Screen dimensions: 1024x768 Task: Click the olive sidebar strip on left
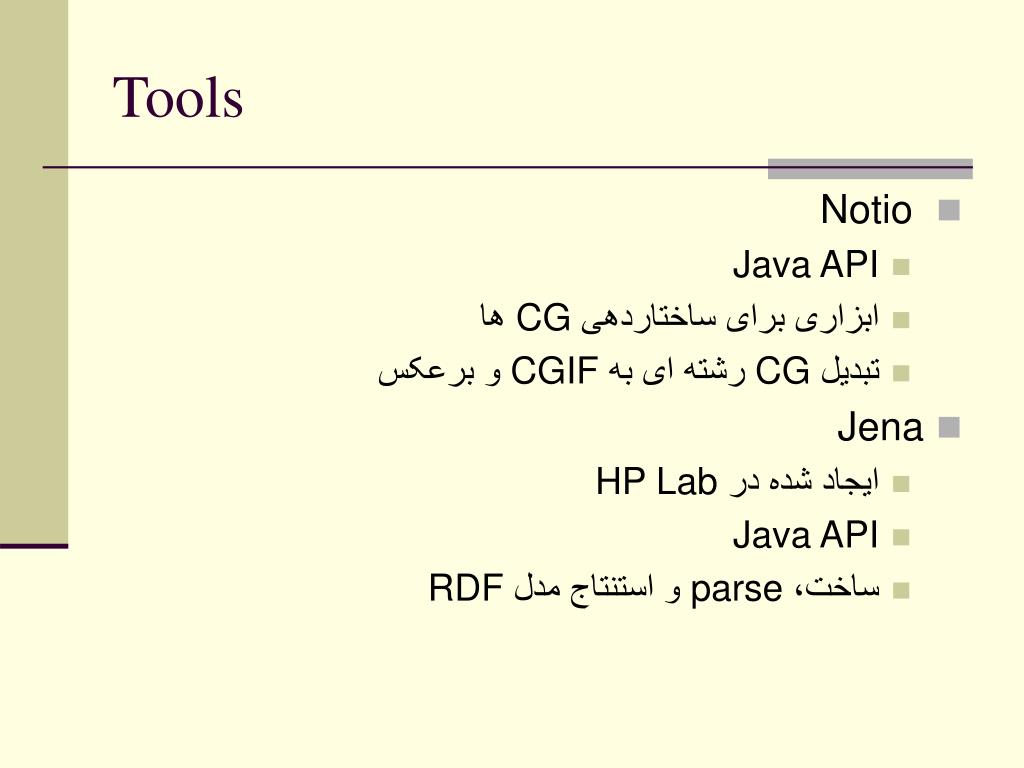pyautogui.click(x=34, y=271)
